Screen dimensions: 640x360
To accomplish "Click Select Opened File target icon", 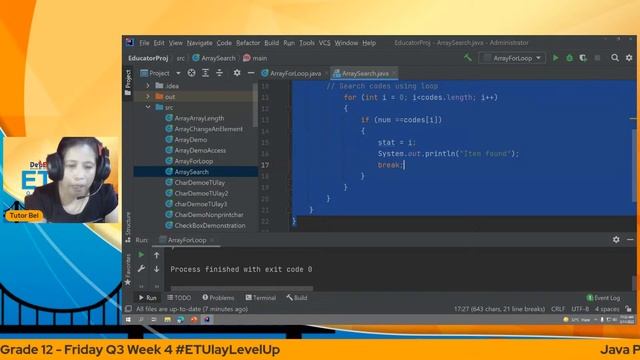I will pyautogui.click(x=191, y=73).
